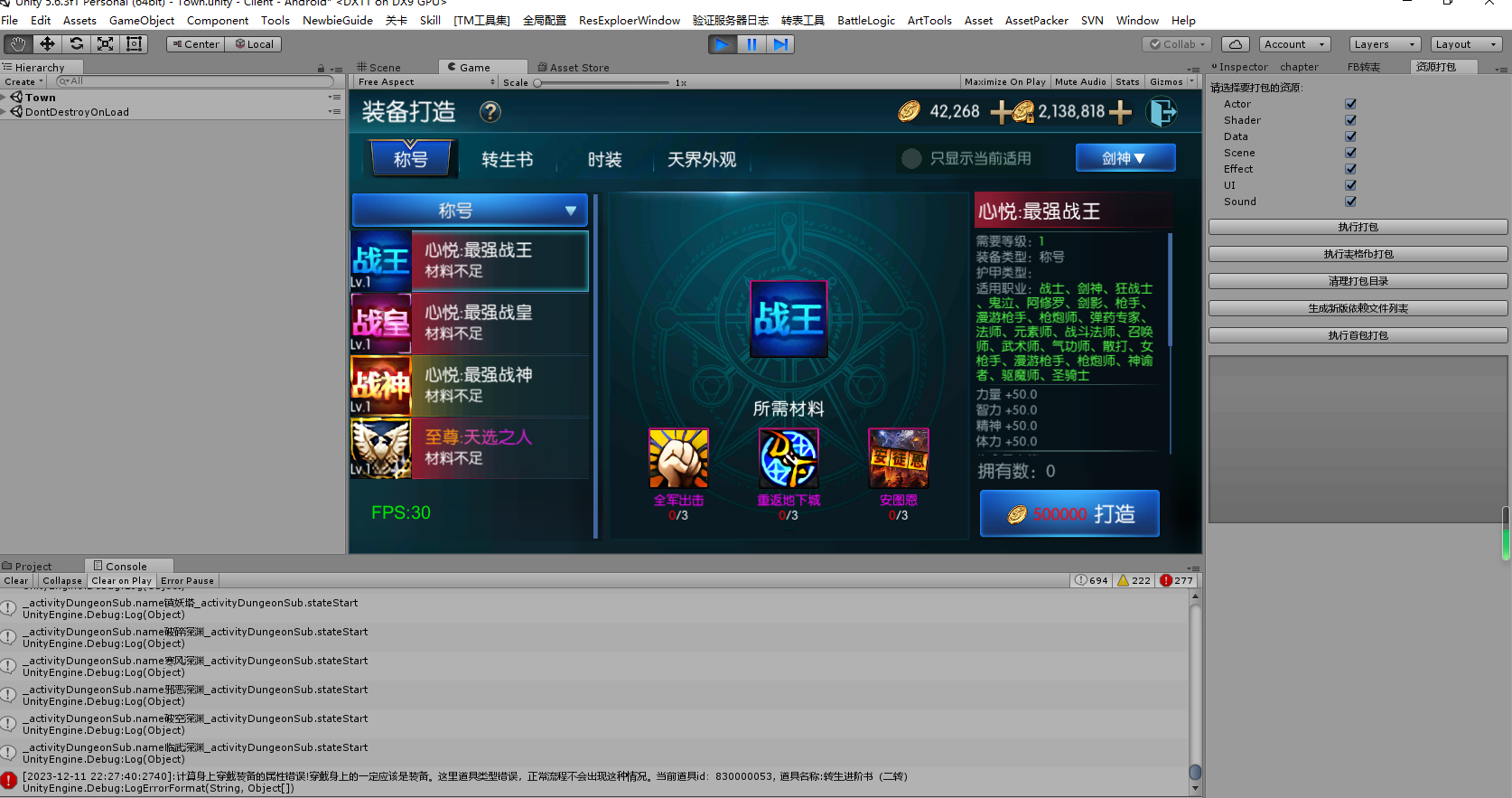Image resolution: width=1512 pixels, height=798 pixels.
Task: Click the help question mark icon
Action: [x=490, y=112]
